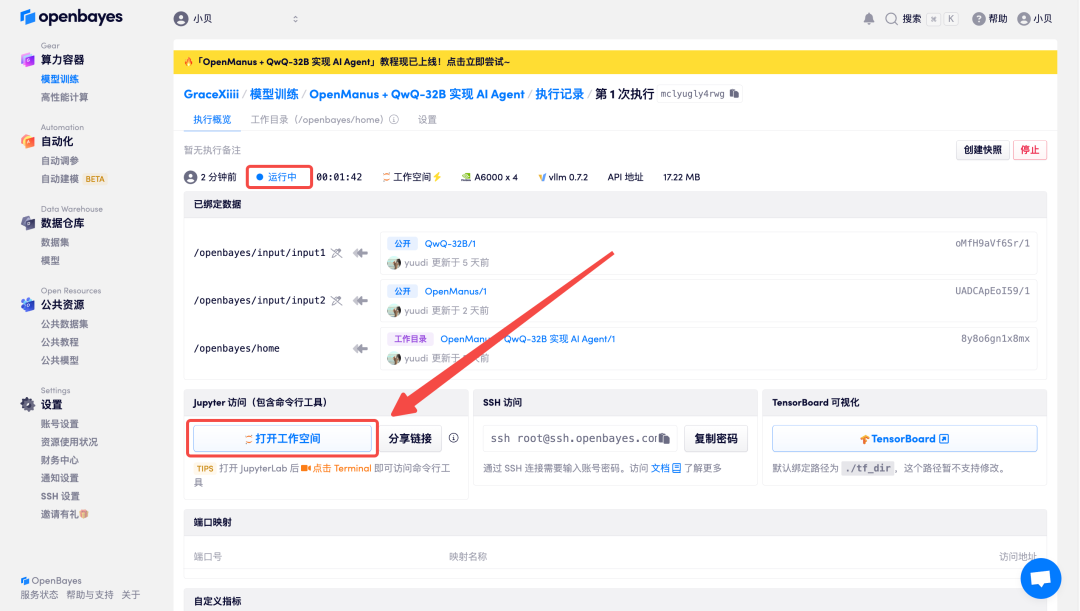
Task: Click the 执行记录 breadcrumb link
Action: click(x=559, y=94)
